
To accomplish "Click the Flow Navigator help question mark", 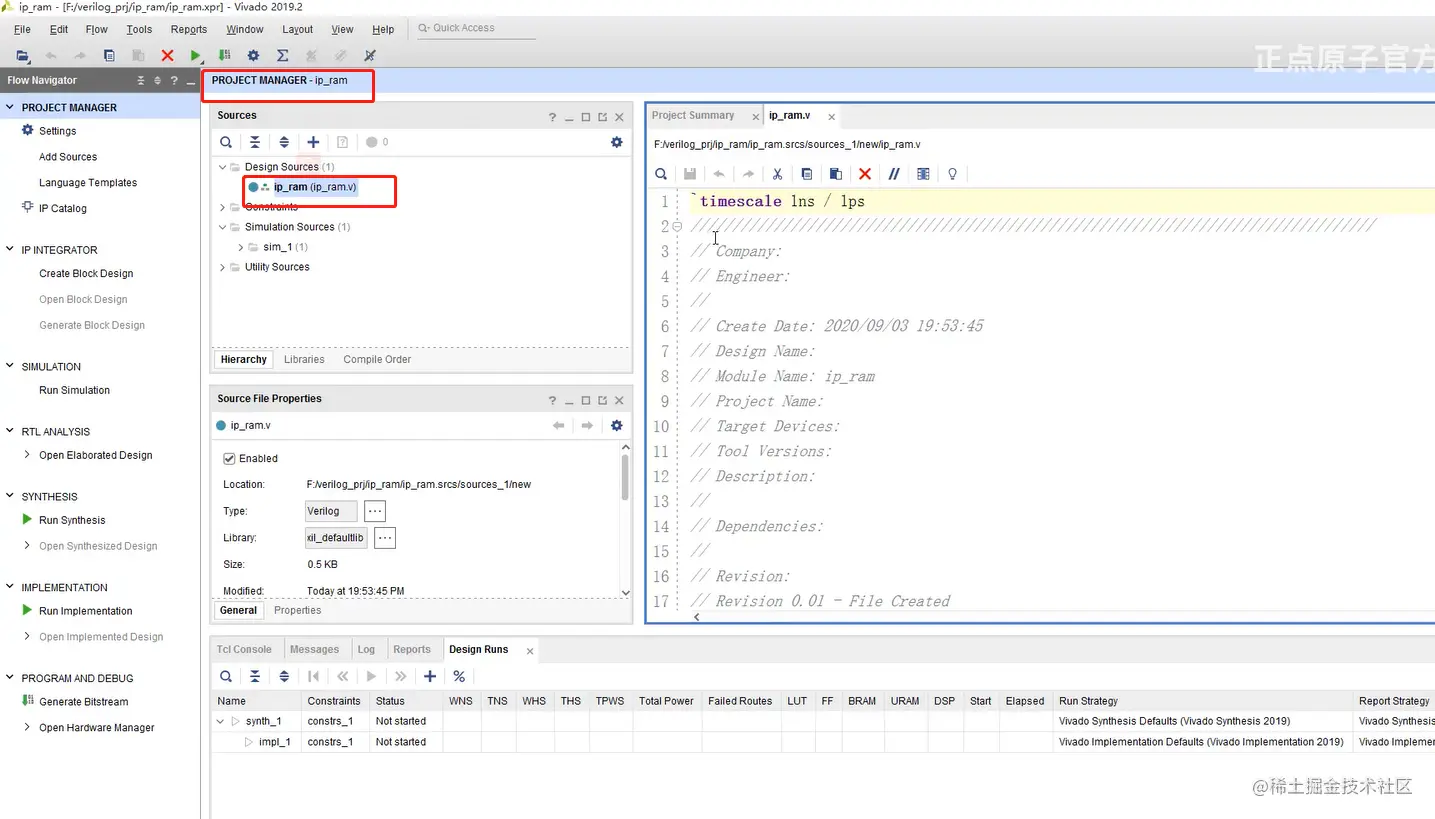I will point(174,81).
